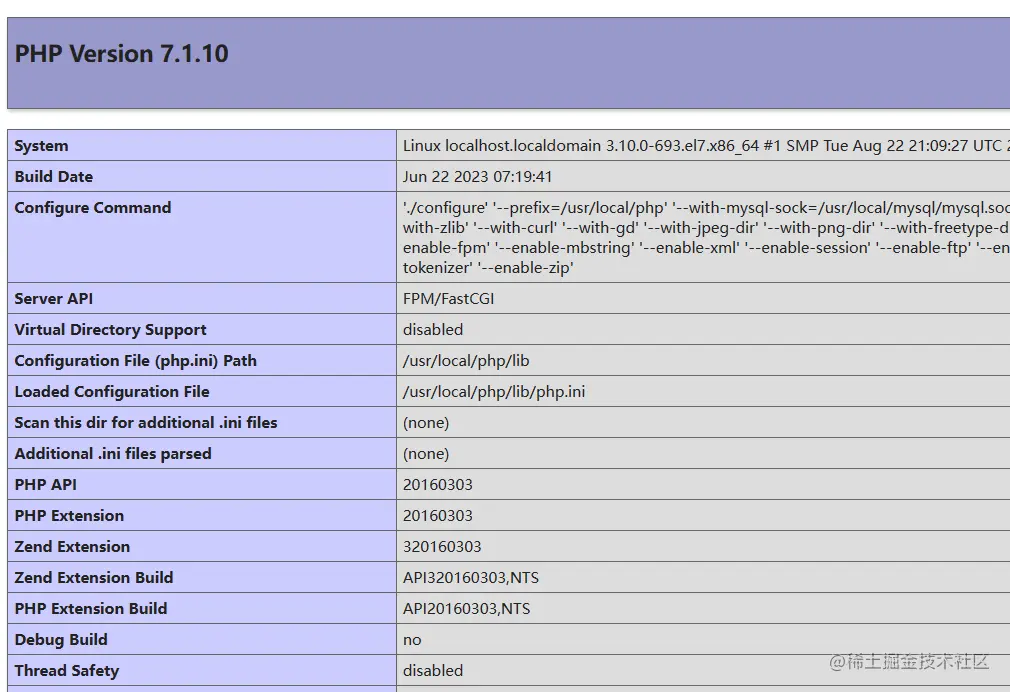Click Configuration File (php.ini) Path label
Image resolution: width=1010 pixels, height=692 pixels.
[135, 361]
